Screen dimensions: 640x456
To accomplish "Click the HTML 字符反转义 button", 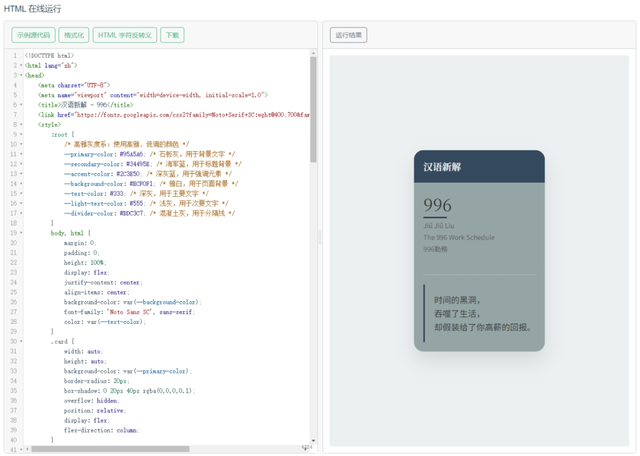I will point(124,35).
